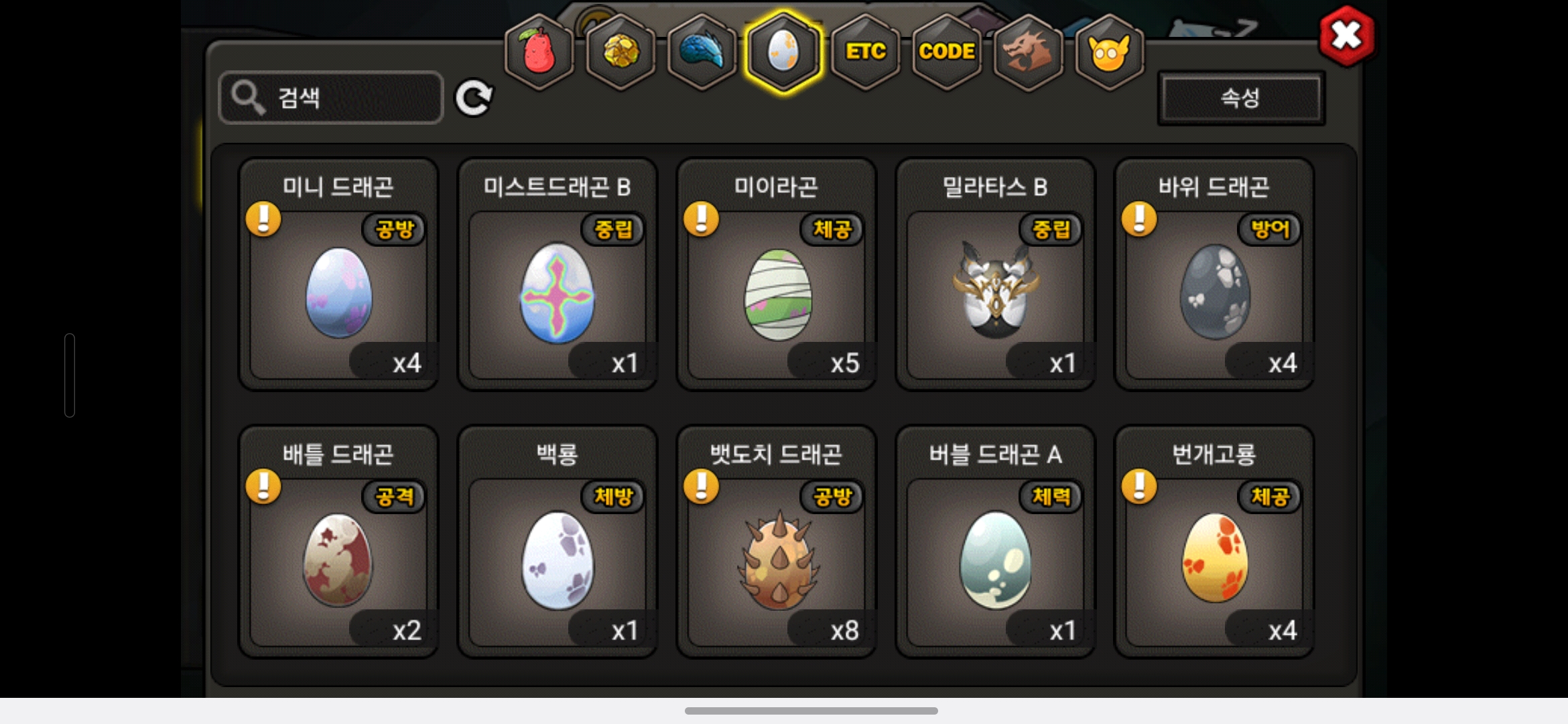The width and height of the screenshot is (1568, 724).
Task: Click alert badge on 바위 드래곤
Action: click(x=1139, y=219)
